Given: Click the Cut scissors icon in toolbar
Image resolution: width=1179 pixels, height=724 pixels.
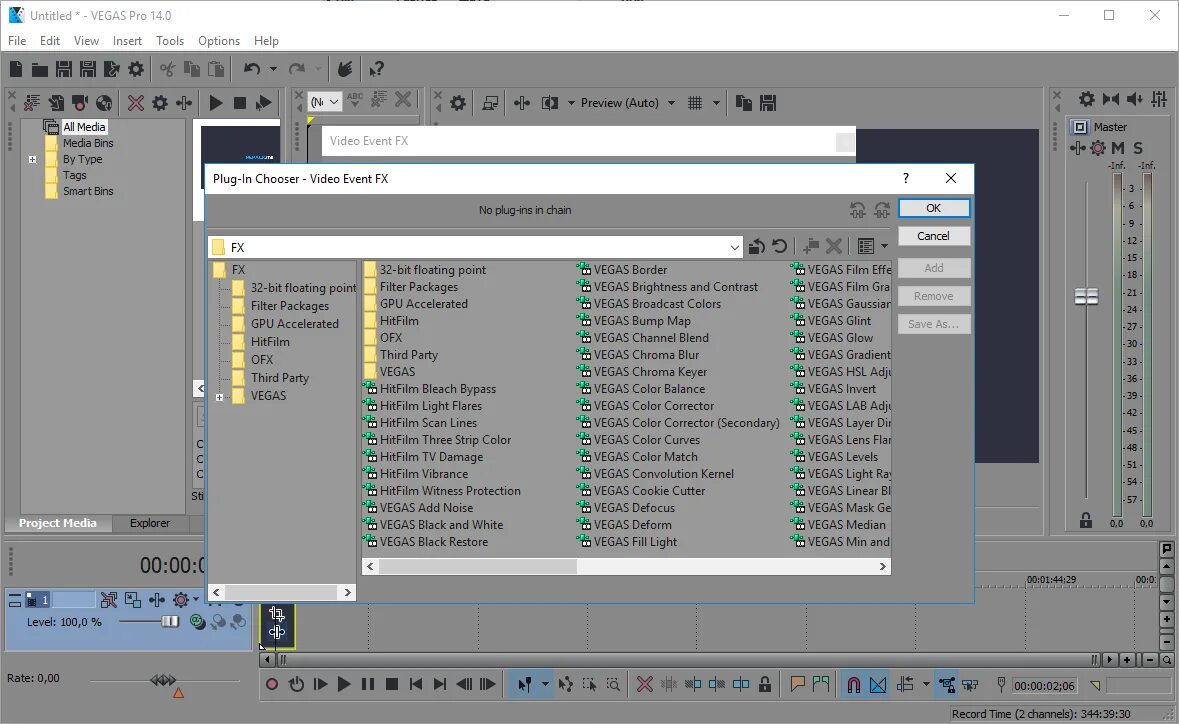Looking at the screenshot, I should pyautogui.click(x=168, y=69).
